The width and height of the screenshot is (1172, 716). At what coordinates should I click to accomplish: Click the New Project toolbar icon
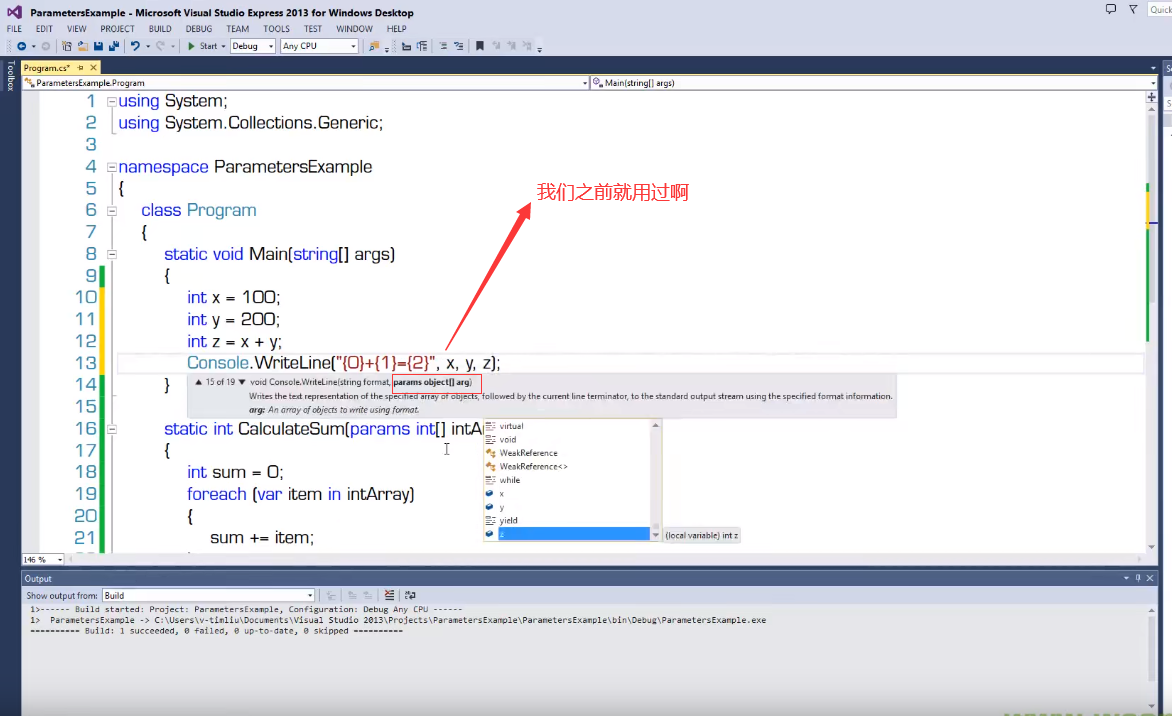pos(67,46)
